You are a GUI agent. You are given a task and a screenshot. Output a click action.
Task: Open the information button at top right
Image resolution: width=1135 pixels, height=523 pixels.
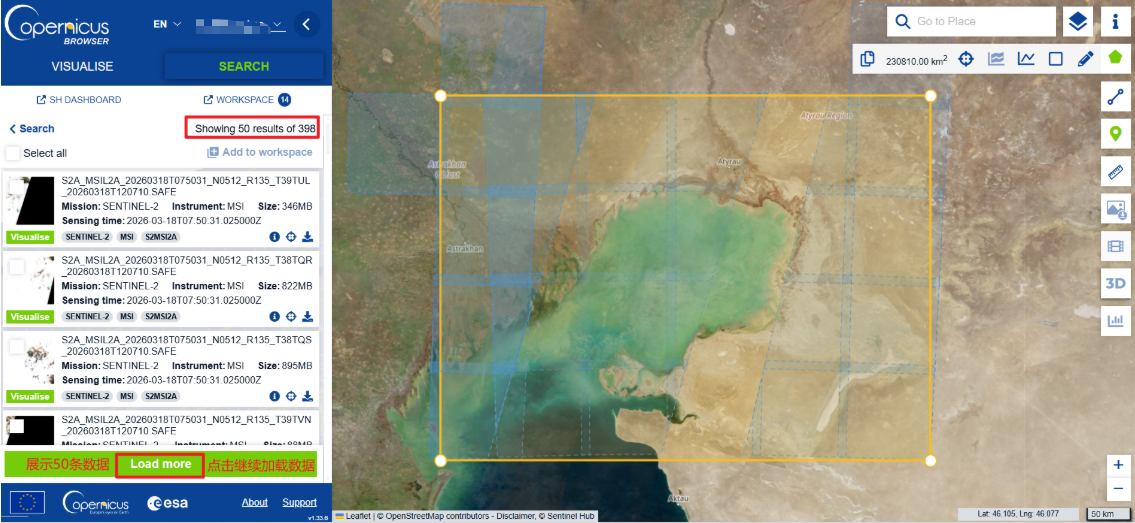(x=1115, y=22)
